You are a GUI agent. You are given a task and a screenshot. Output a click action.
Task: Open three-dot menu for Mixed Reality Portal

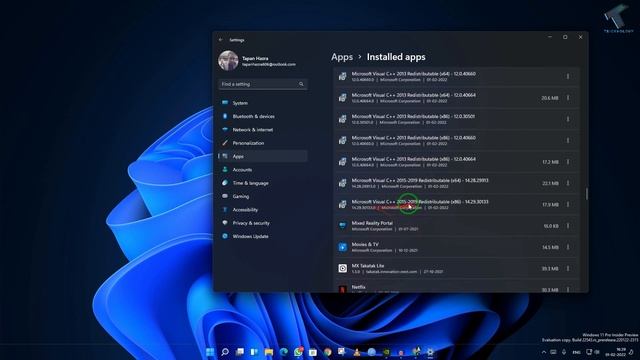[568, 226]
